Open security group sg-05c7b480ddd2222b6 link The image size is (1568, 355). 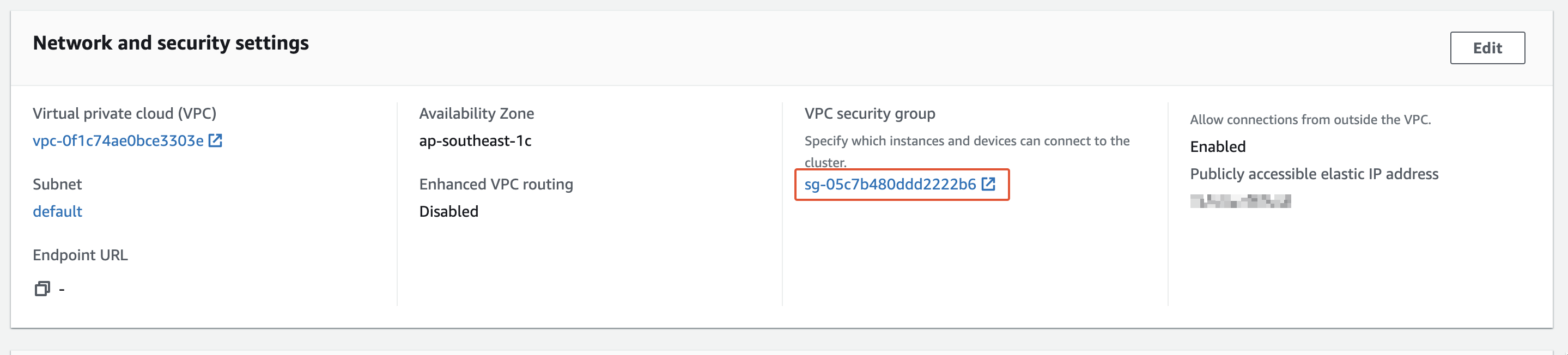point(889,184)
